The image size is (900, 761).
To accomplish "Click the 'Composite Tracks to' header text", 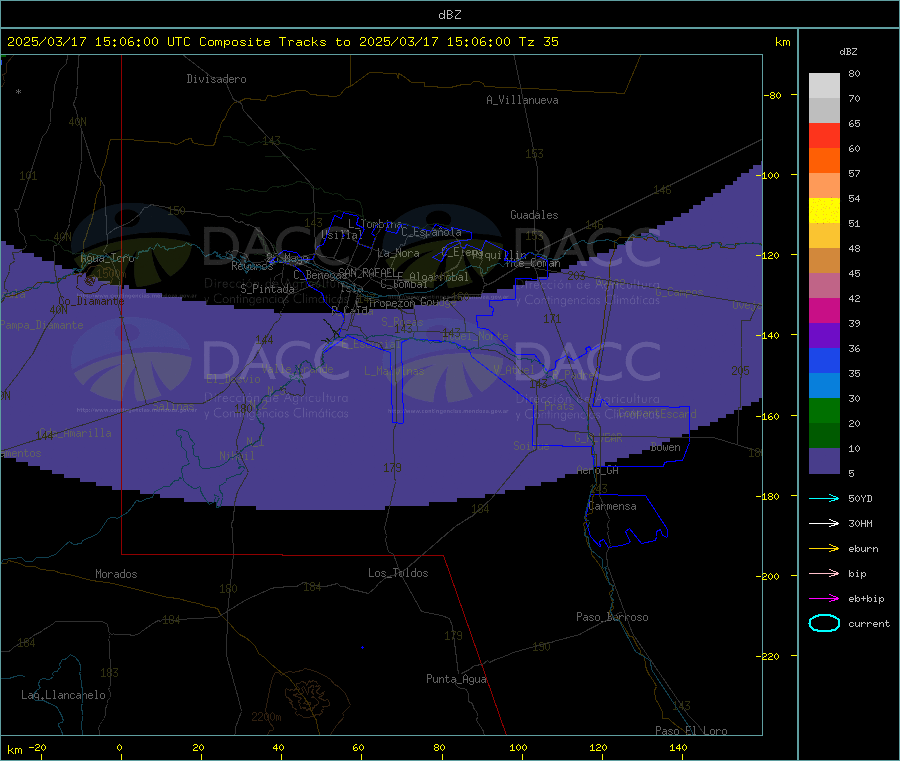I will tap(275, 42).
